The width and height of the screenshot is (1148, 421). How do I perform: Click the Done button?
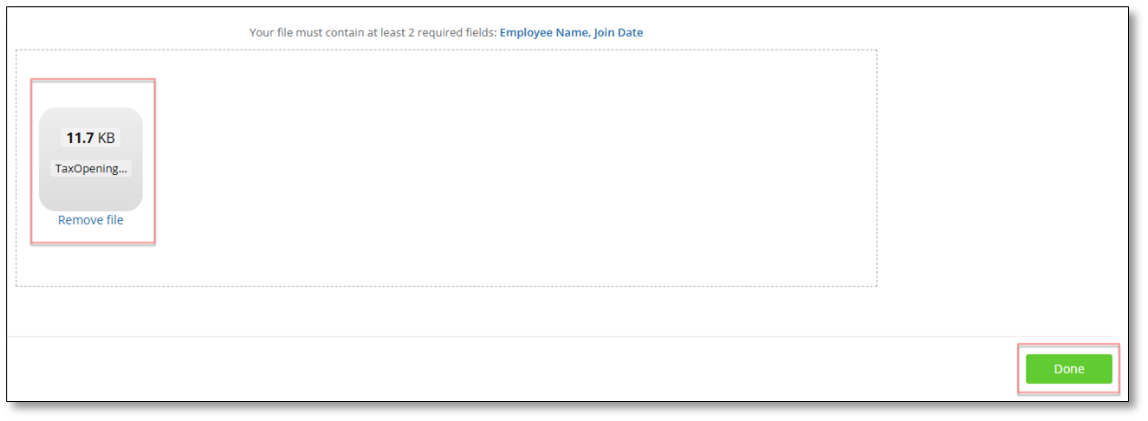point(1068,369)
